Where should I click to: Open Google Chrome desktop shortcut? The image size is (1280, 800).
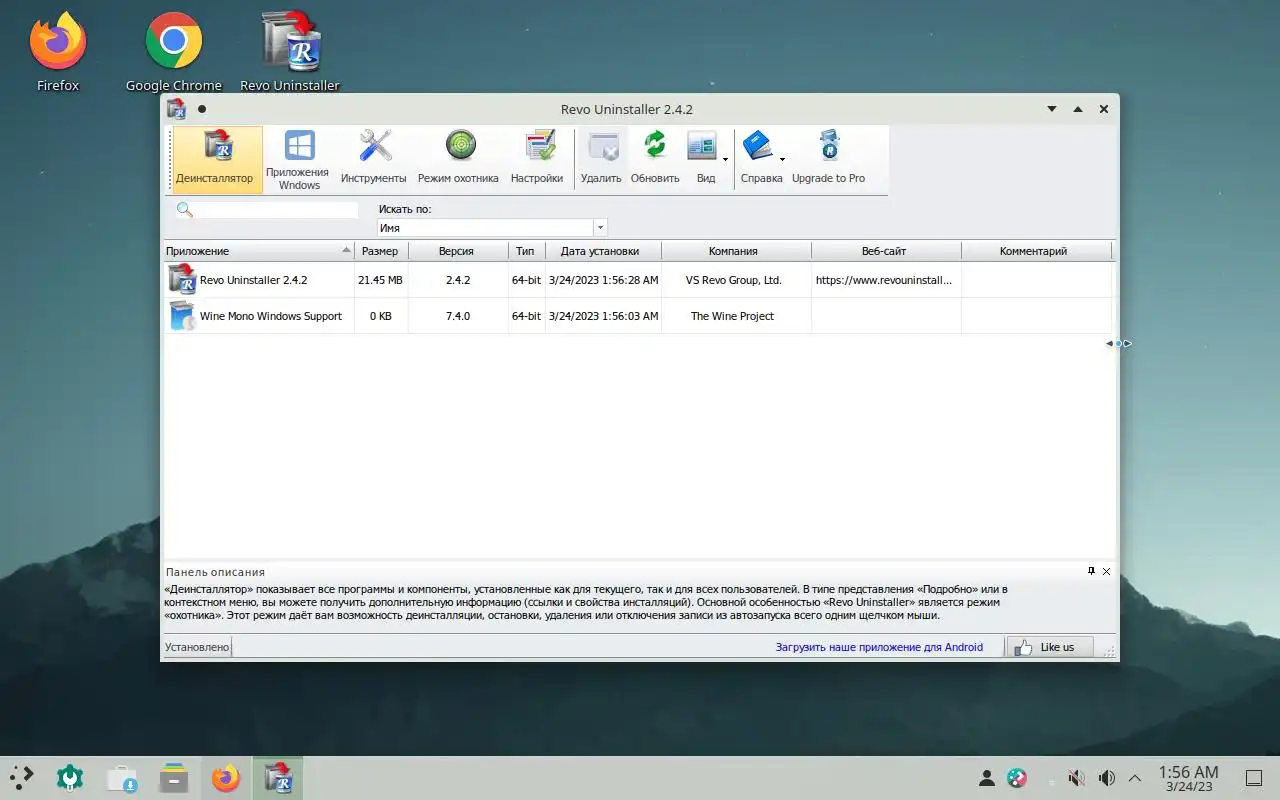(x=174, y=52)
